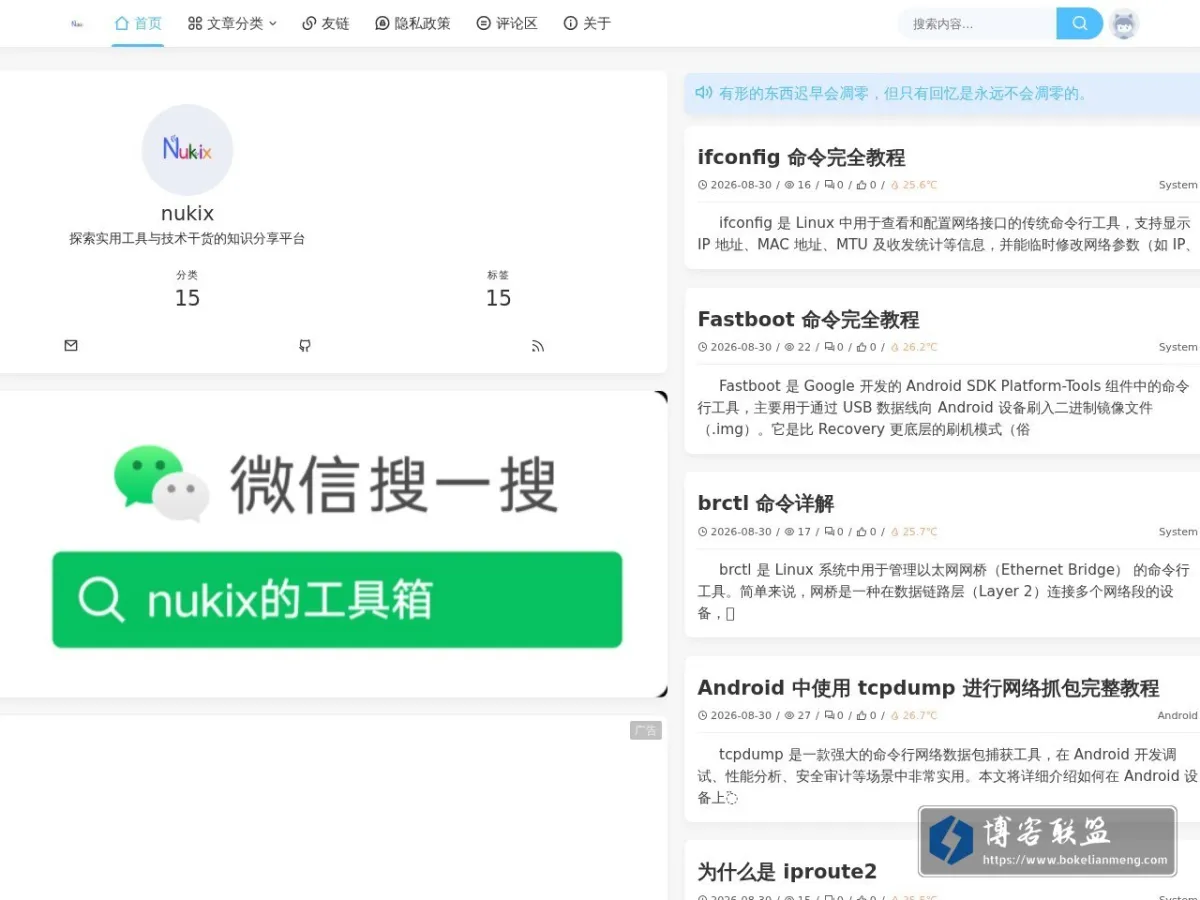Click the clock date icon on tcpdump post

[702, 715]
